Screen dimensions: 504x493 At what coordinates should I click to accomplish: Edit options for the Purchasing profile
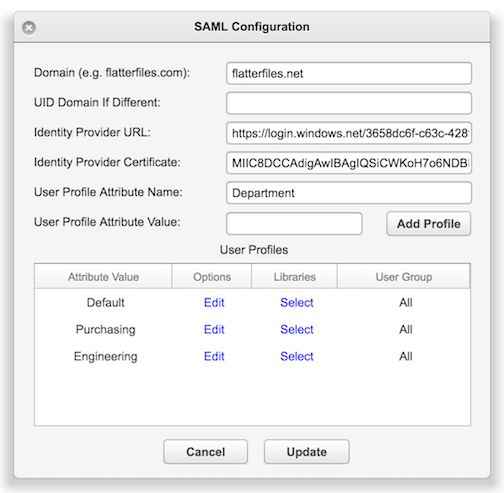click(214, 329)
